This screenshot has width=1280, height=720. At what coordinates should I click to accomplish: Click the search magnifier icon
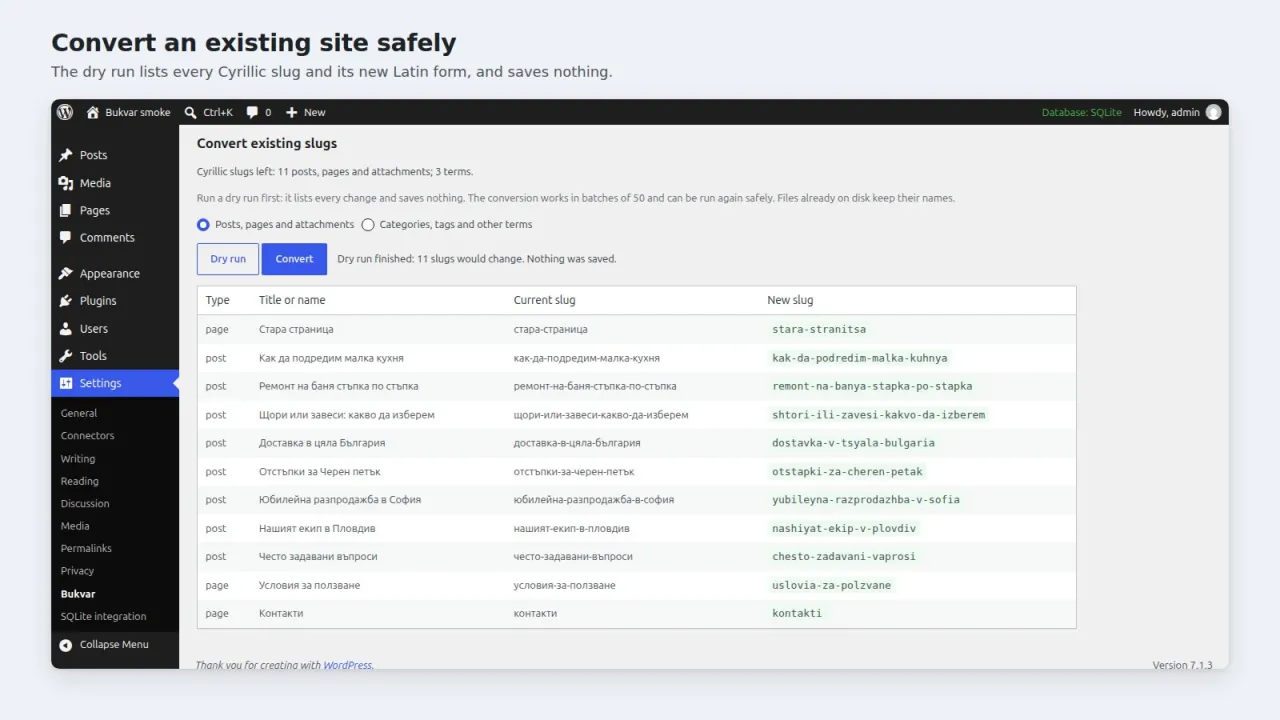191,112
